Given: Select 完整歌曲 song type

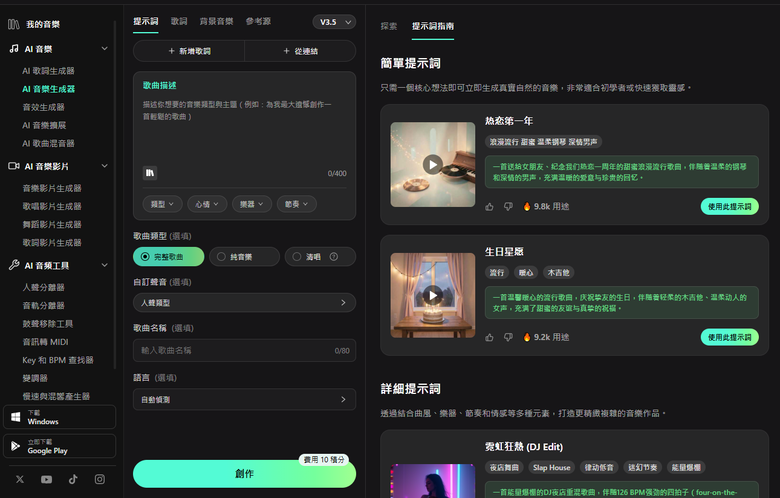Looking at the screenshot, I should 169,257.
